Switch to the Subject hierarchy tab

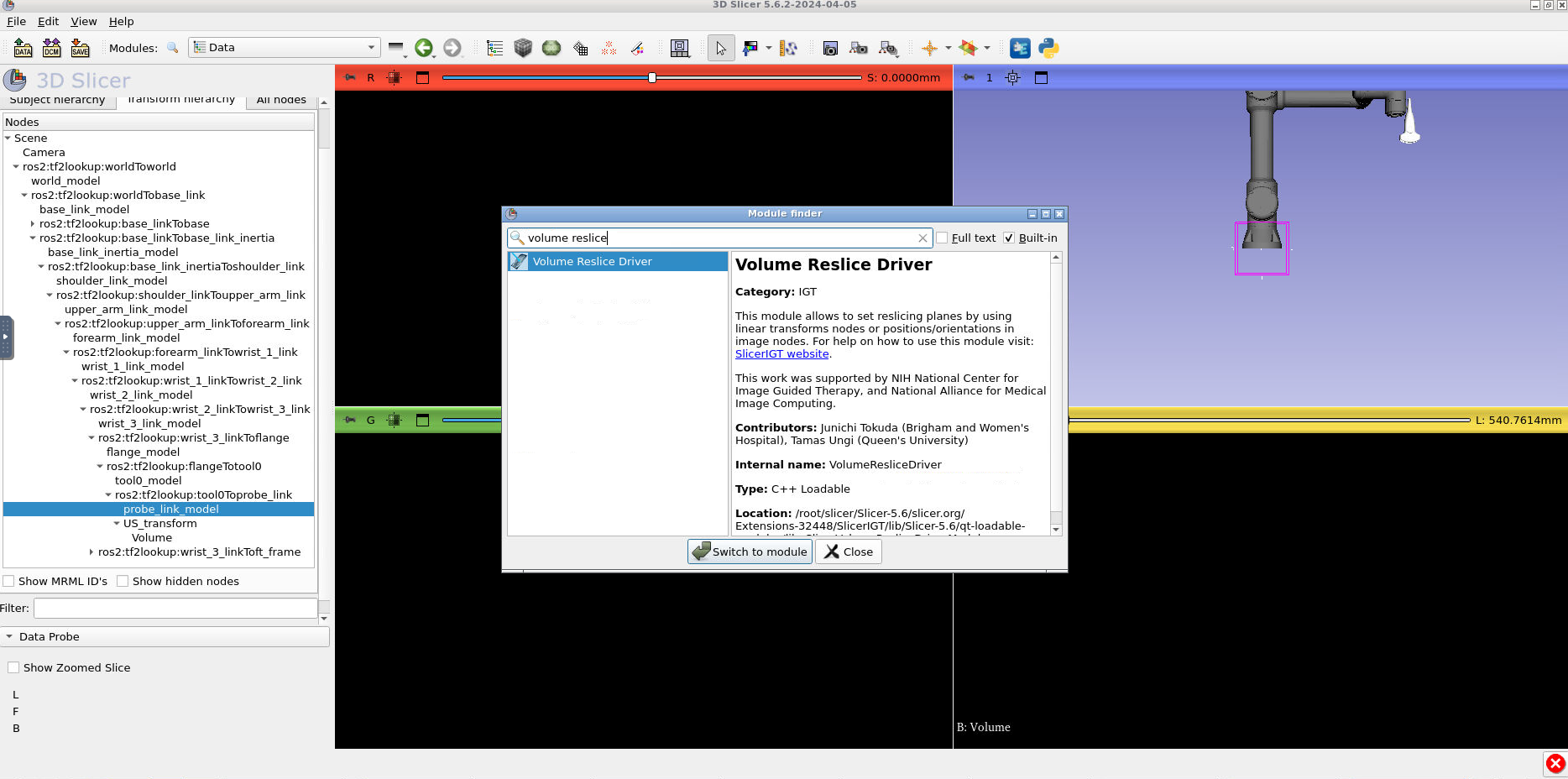[x=57, y=100]
